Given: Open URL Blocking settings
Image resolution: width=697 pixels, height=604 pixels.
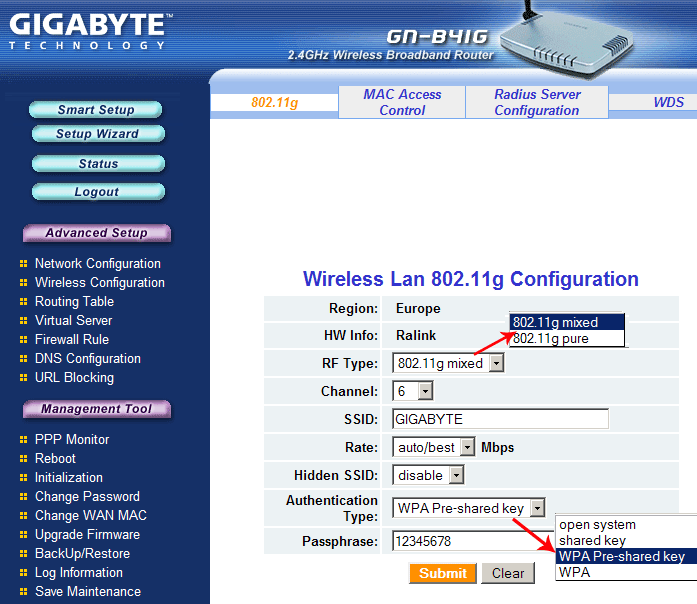Looking at the screenshot, I should [74, 377].
